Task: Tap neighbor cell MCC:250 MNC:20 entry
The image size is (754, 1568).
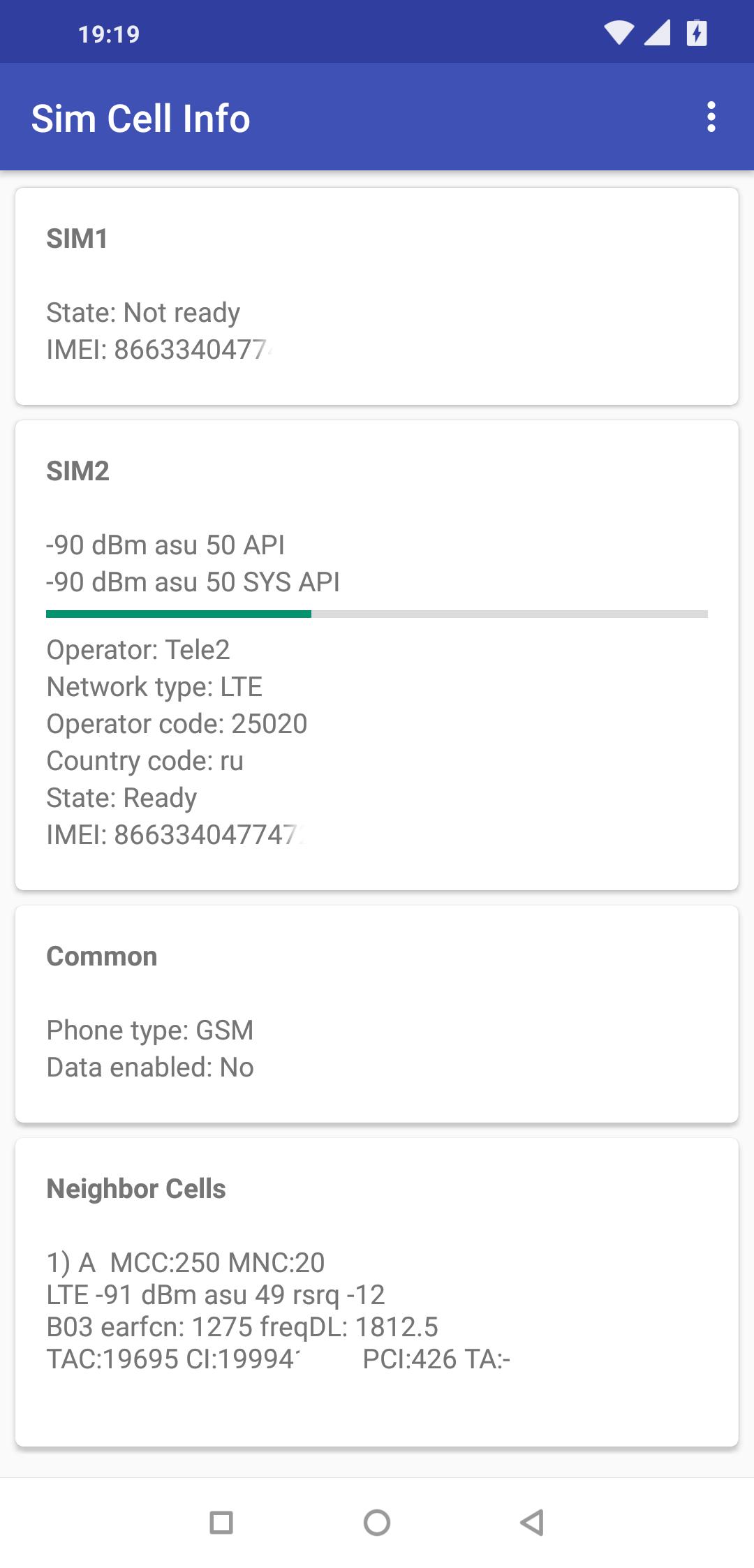Action: click(x=186, y=1262)
